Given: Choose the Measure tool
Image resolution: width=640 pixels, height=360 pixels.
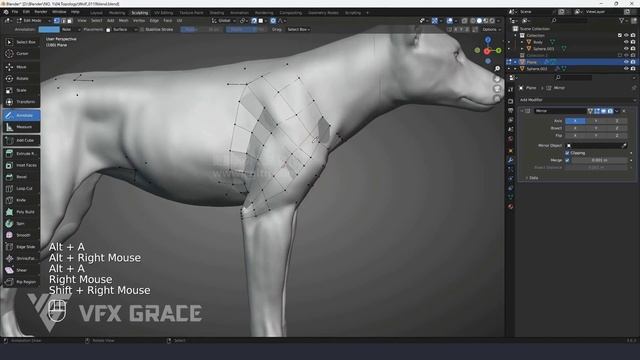Looking at the screenshot, I should coord(21,127).
